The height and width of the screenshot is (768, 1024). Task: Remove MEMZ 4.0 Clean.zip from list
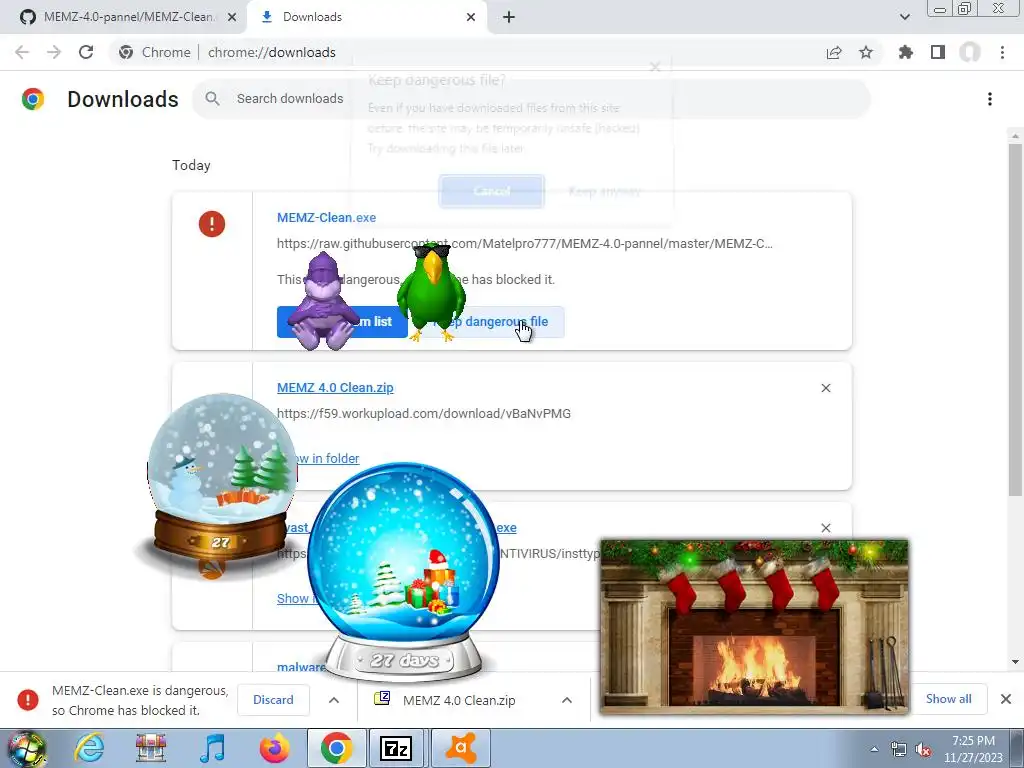coord(825,388)
